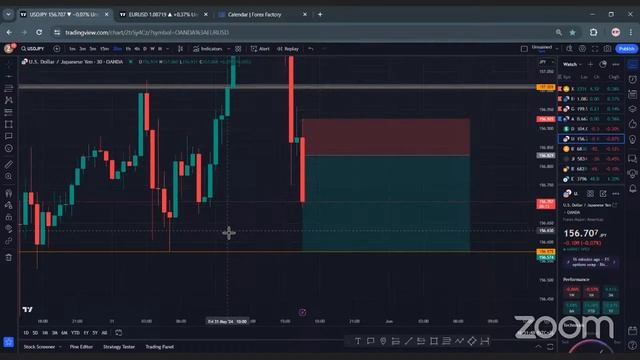The image size is (640, 360).
Task: Open the user profile avatar menu
Action: [9, 49]
